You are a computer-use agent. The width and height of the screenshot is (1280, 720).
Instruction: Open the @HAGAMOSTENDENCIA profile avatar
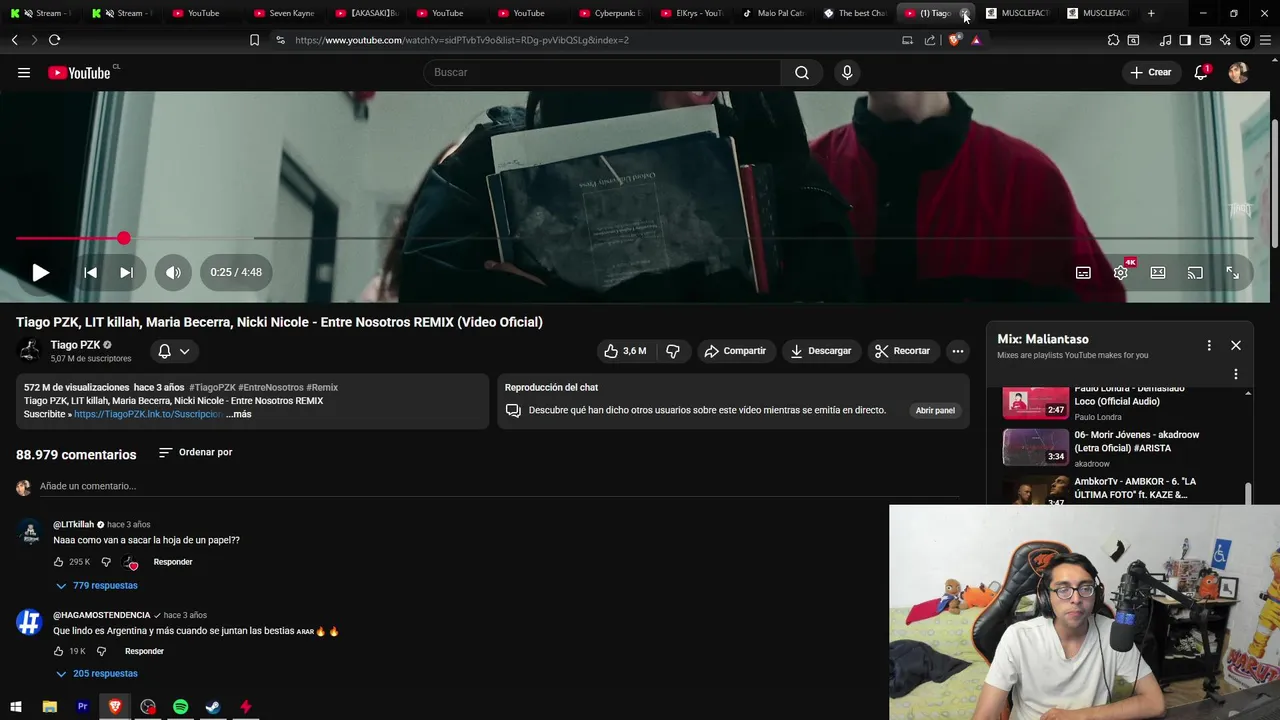[x=29, y=622]
